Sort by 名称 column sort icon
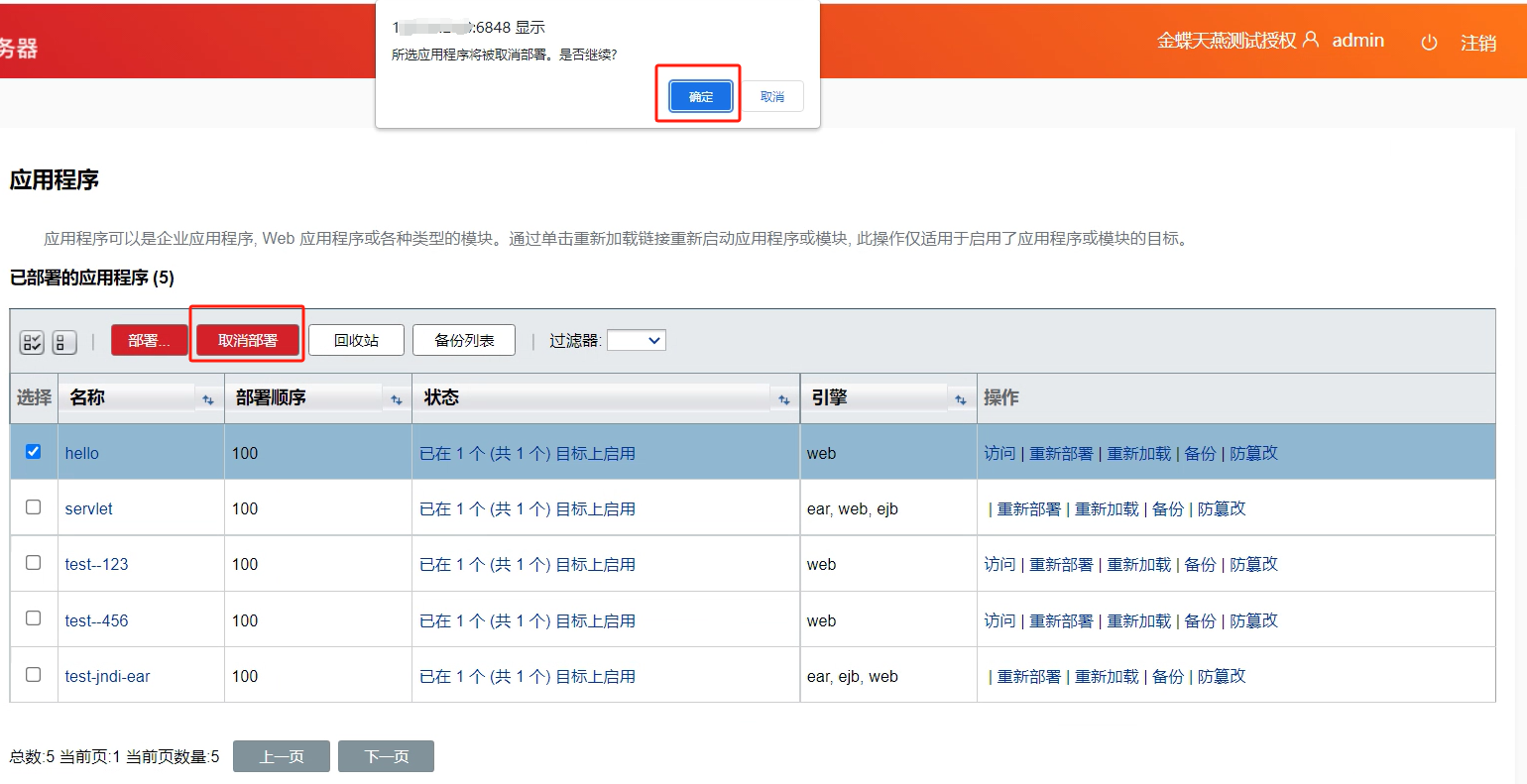The height and width of the screenshot is (784, 1527). (x=208, y=399)
